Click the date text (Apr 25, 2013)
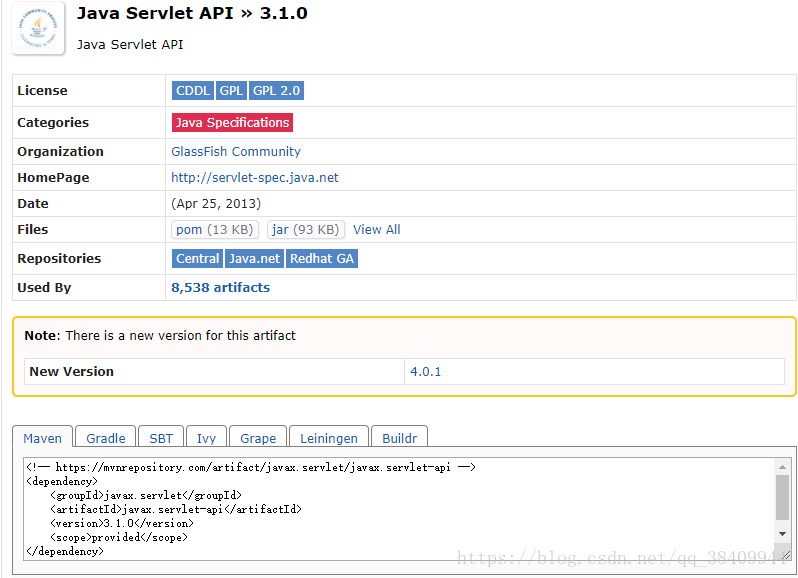Screen dimensions: 798x578 click(216, 204)
